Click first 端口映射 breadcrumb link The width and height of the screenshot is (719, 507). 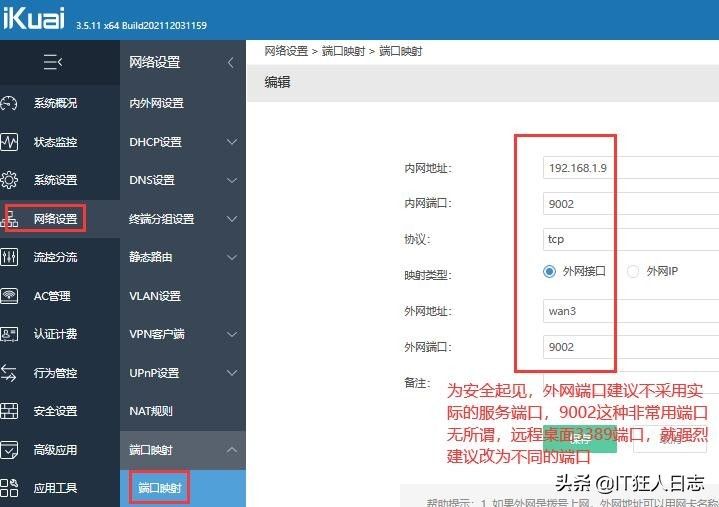point(343,51)
